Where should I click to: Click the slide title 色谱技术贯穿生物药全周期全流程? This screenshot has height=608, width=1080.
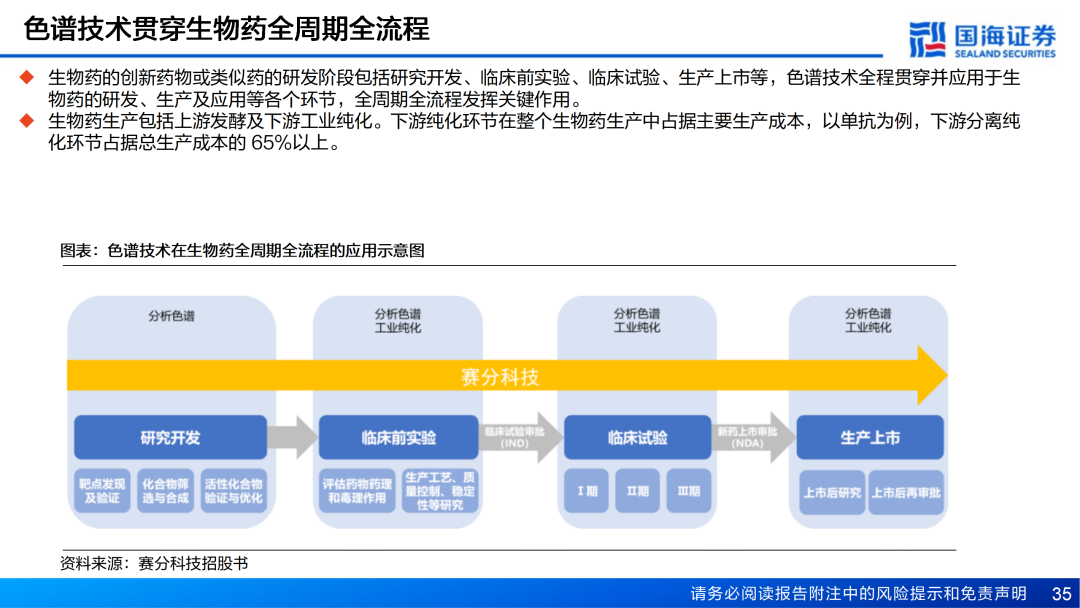click(226, 29)
